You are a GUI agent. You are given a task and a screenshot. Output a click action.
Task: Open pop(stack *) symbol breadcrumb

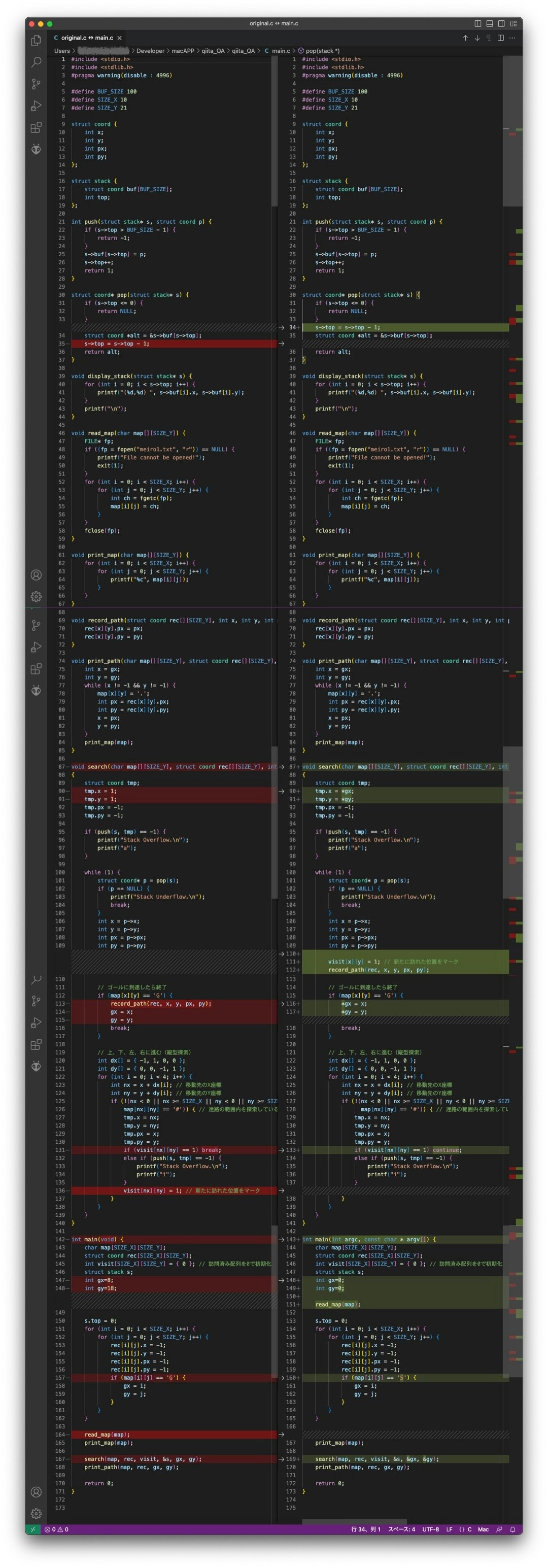pyautogui.click(x=319, y=51)
